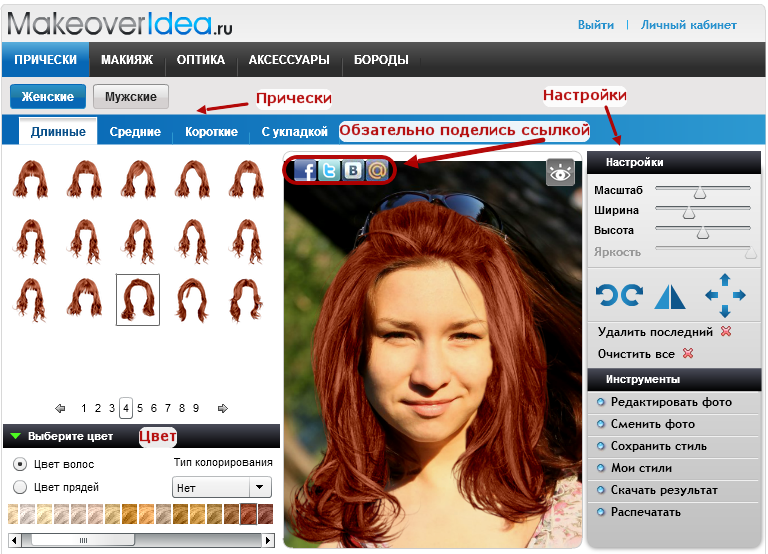Select the Цвет волос radio button
The image size is (768, 554).
point(20,463)
